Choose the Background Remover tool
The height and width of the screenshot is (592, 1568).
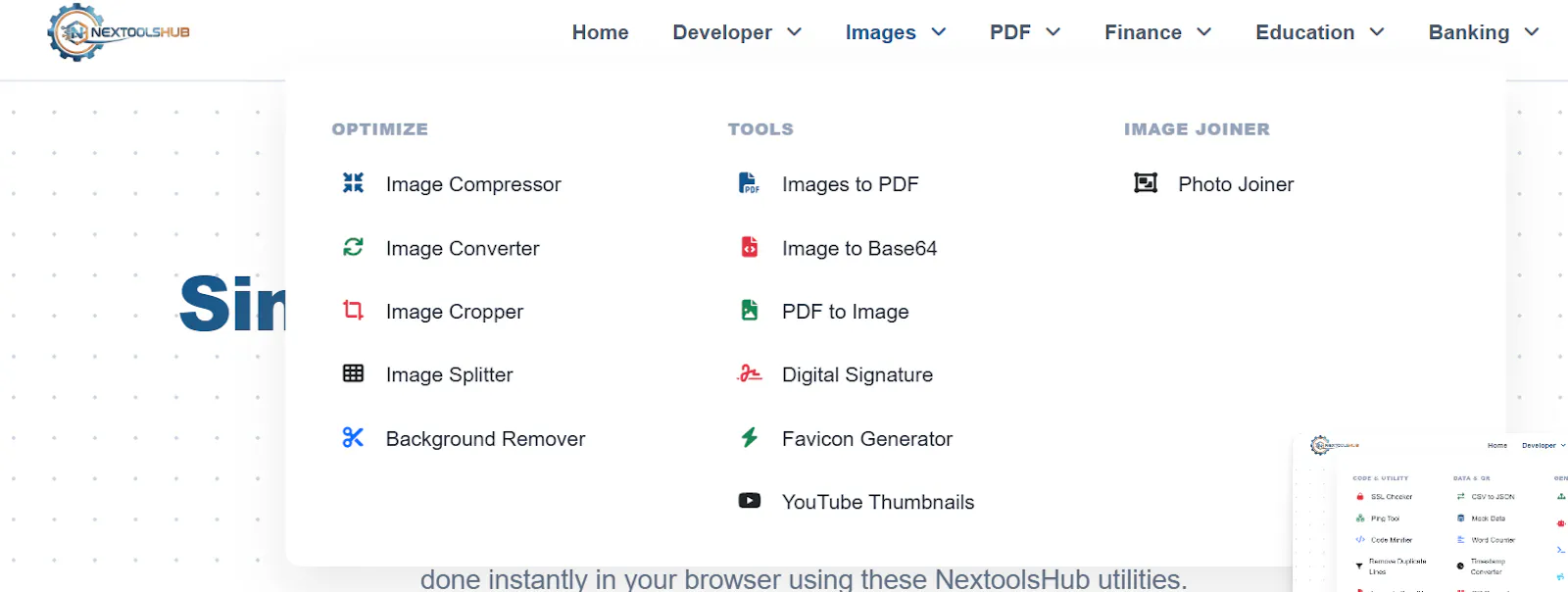485,438
